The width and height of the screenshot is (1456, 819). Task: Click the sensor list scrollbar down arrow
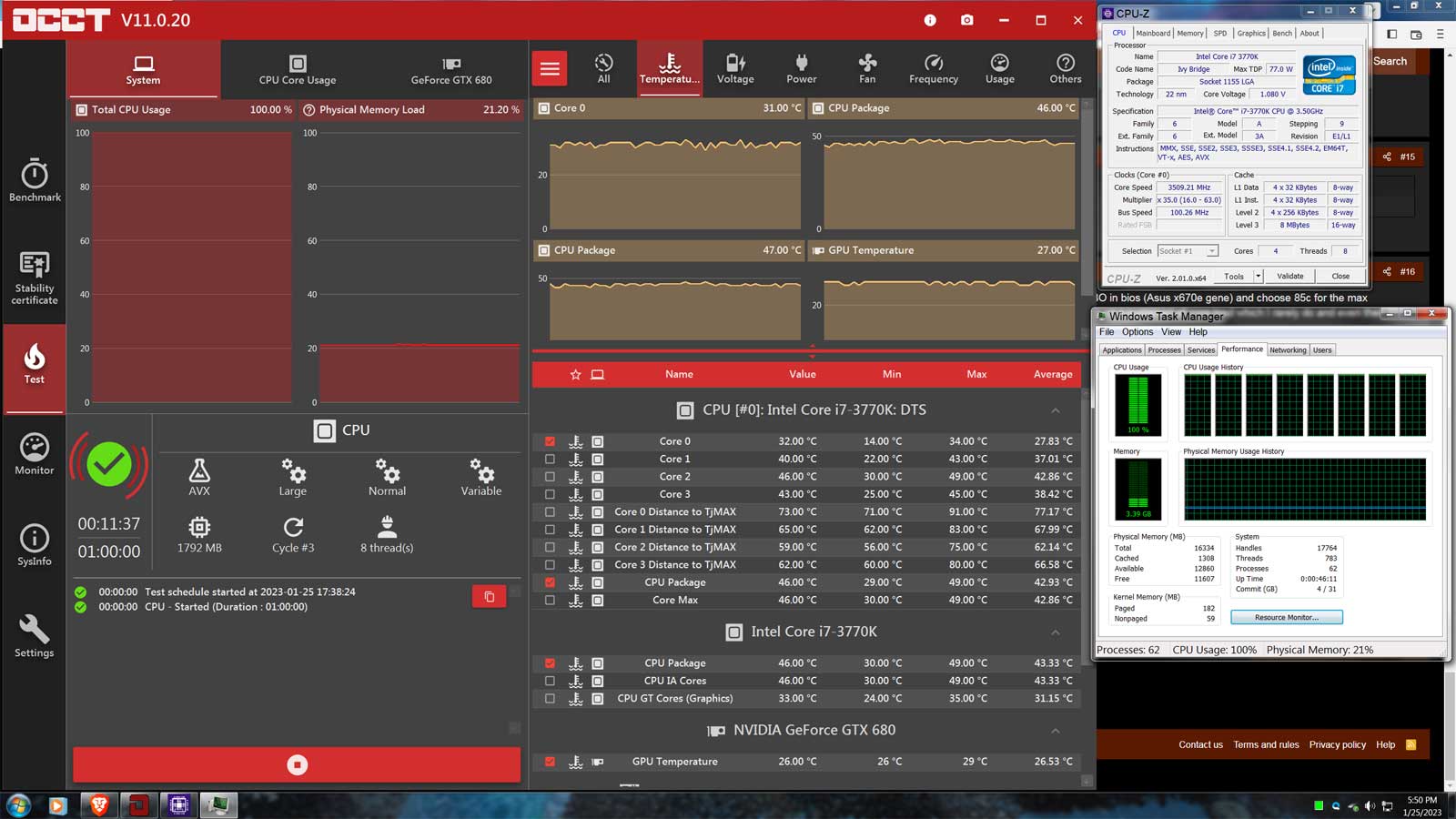[x=1087, y=782]
